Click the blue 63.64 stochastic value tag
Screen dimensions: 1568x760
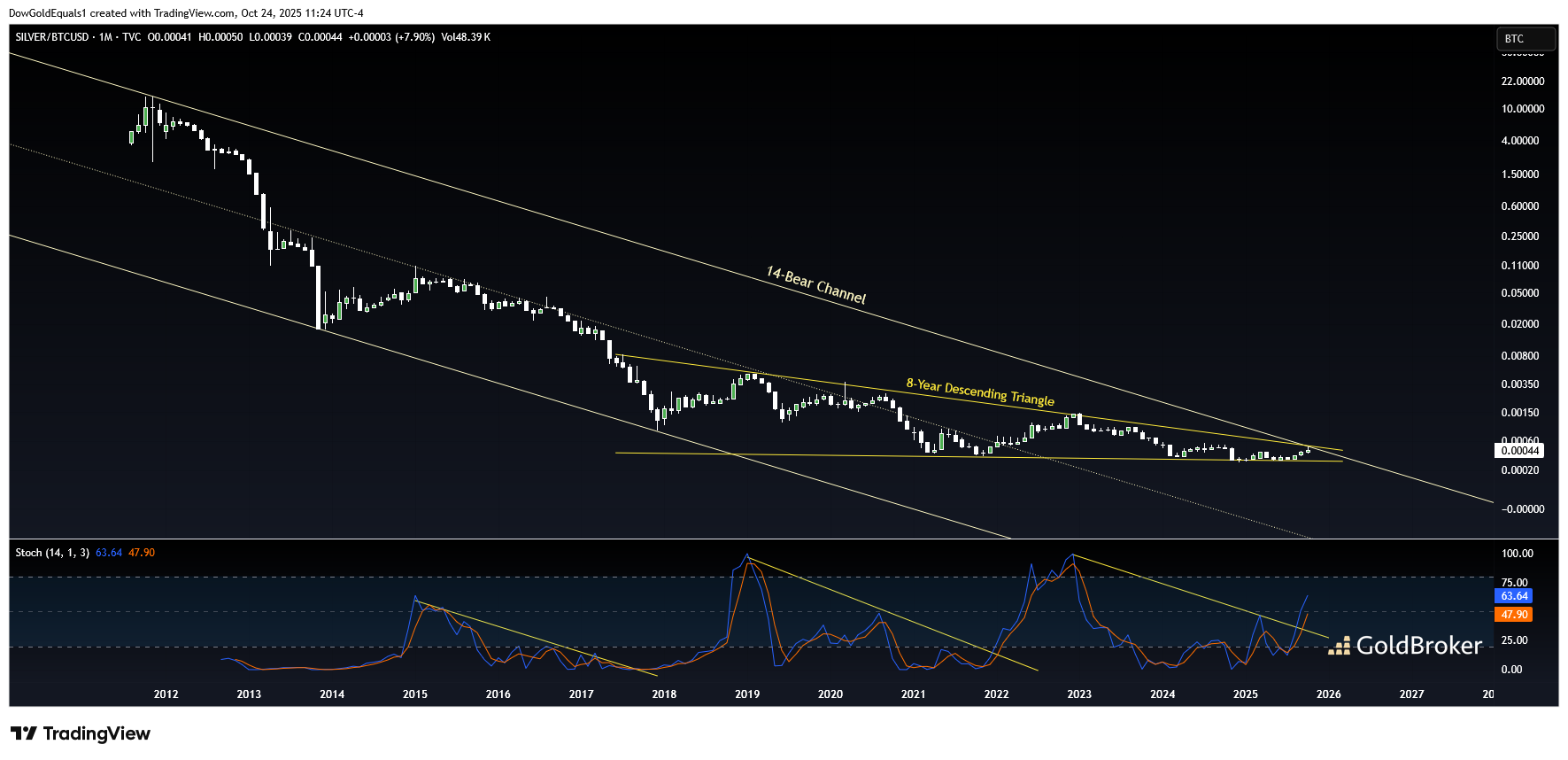pyautogui.click(x=1513, y=596)
